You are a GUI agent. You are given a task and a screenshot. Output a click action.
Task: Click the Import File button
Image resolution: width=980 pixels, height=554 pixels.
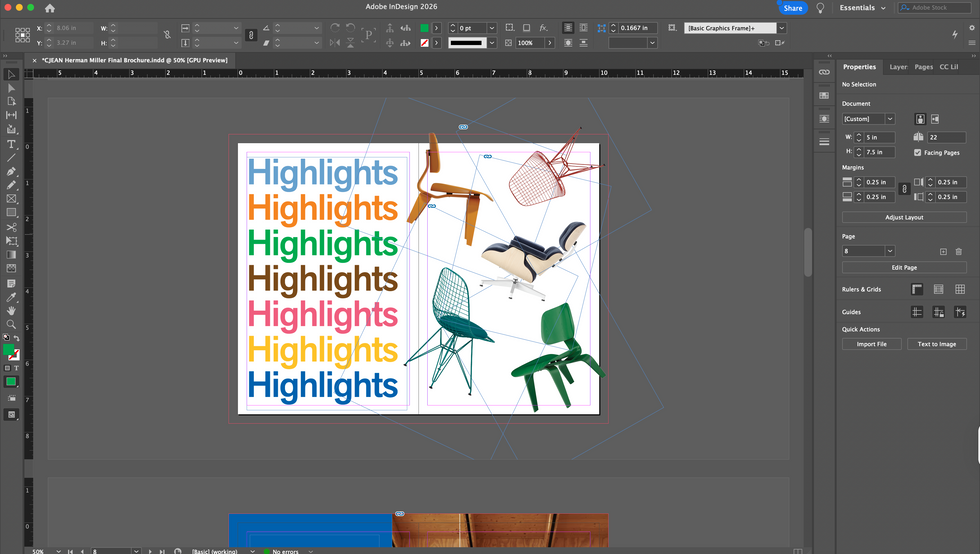871,345
